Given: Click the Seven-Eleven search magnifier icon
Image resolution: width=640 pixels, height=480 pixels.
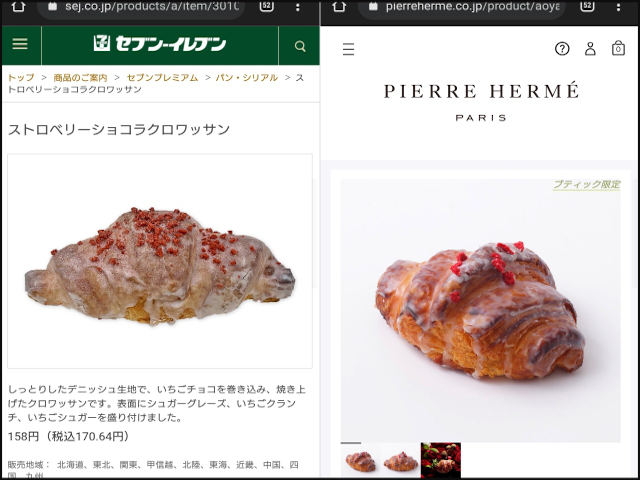Looking at the screenshot, I should click(x=300, y=46).
